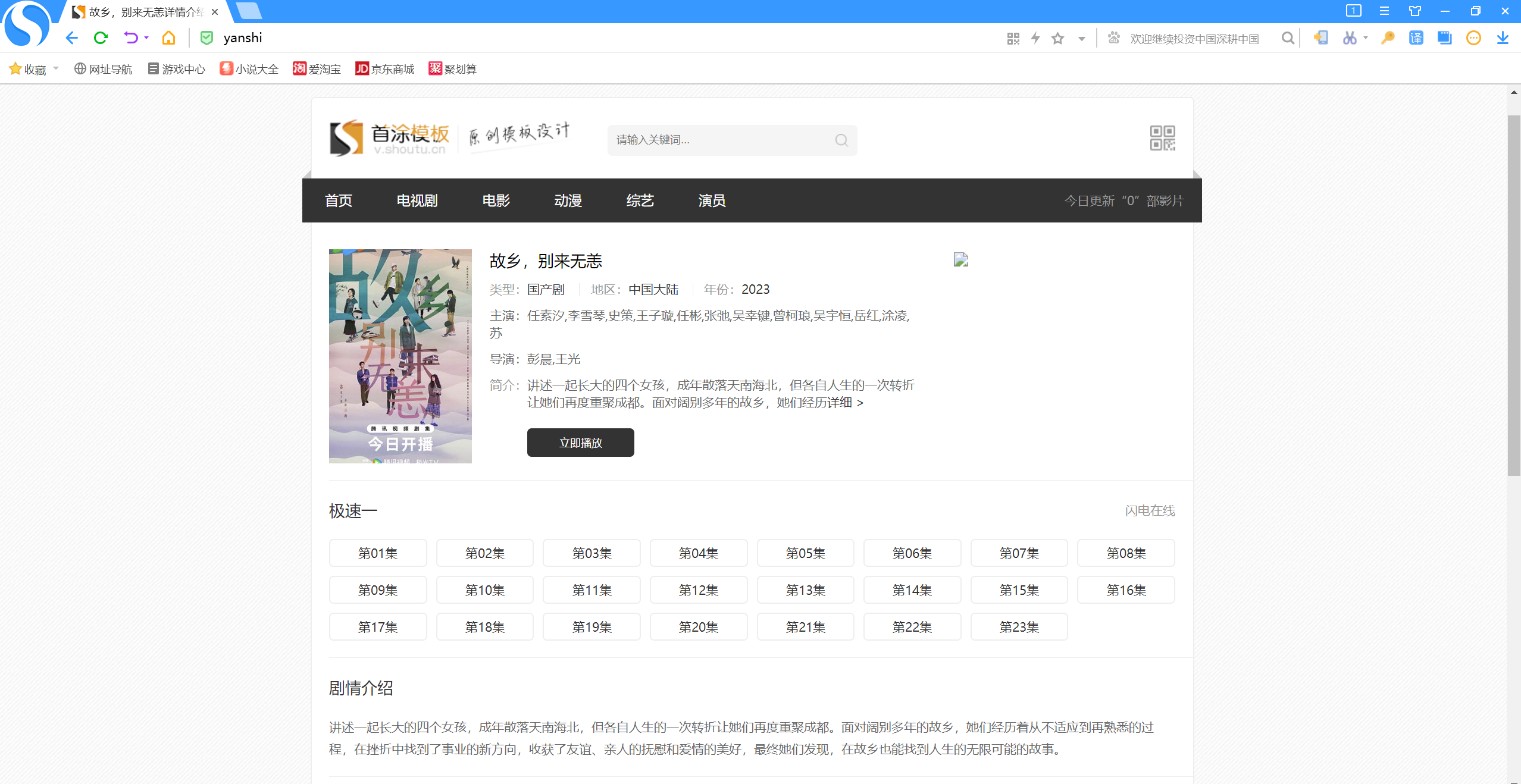Open the scissors screenshot tool icon
This screenshot has height=784, width=1521.
click(x=1349, y=38)
